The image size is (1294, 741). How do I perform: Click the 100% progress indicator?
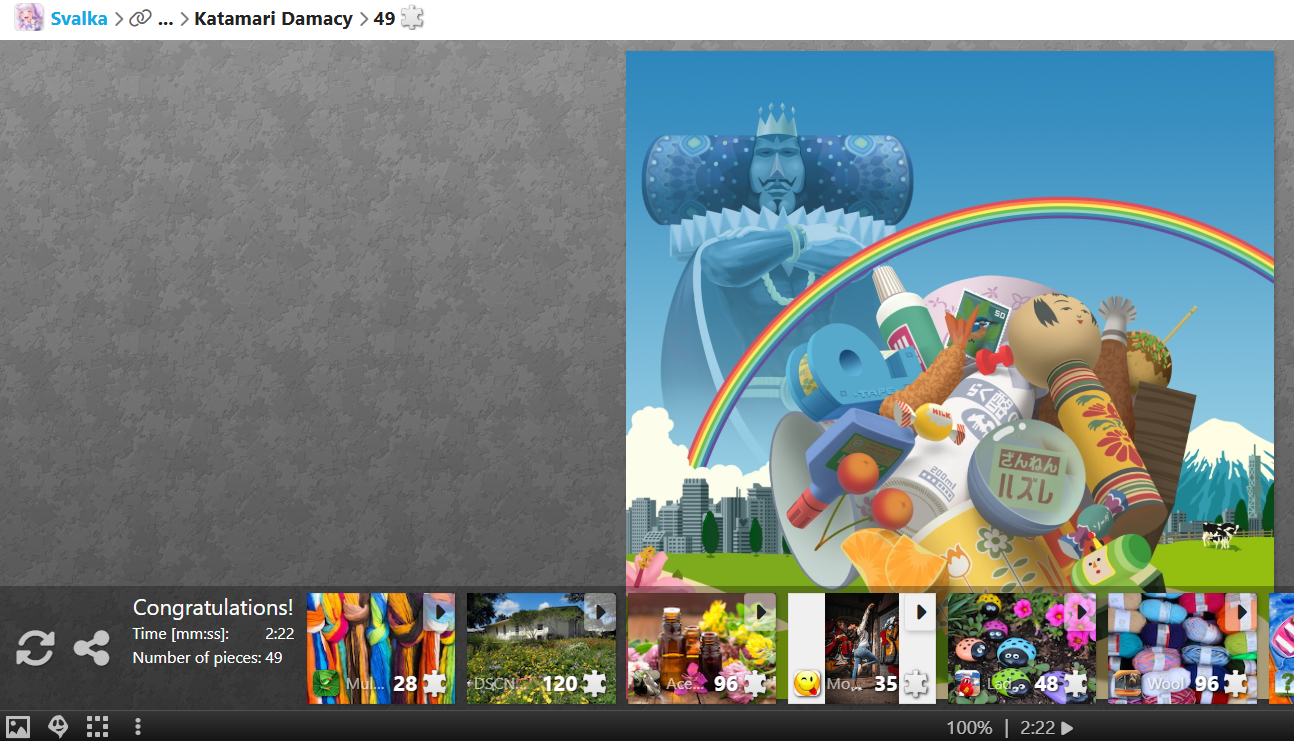pyautogui.click(x=969, y=728)
